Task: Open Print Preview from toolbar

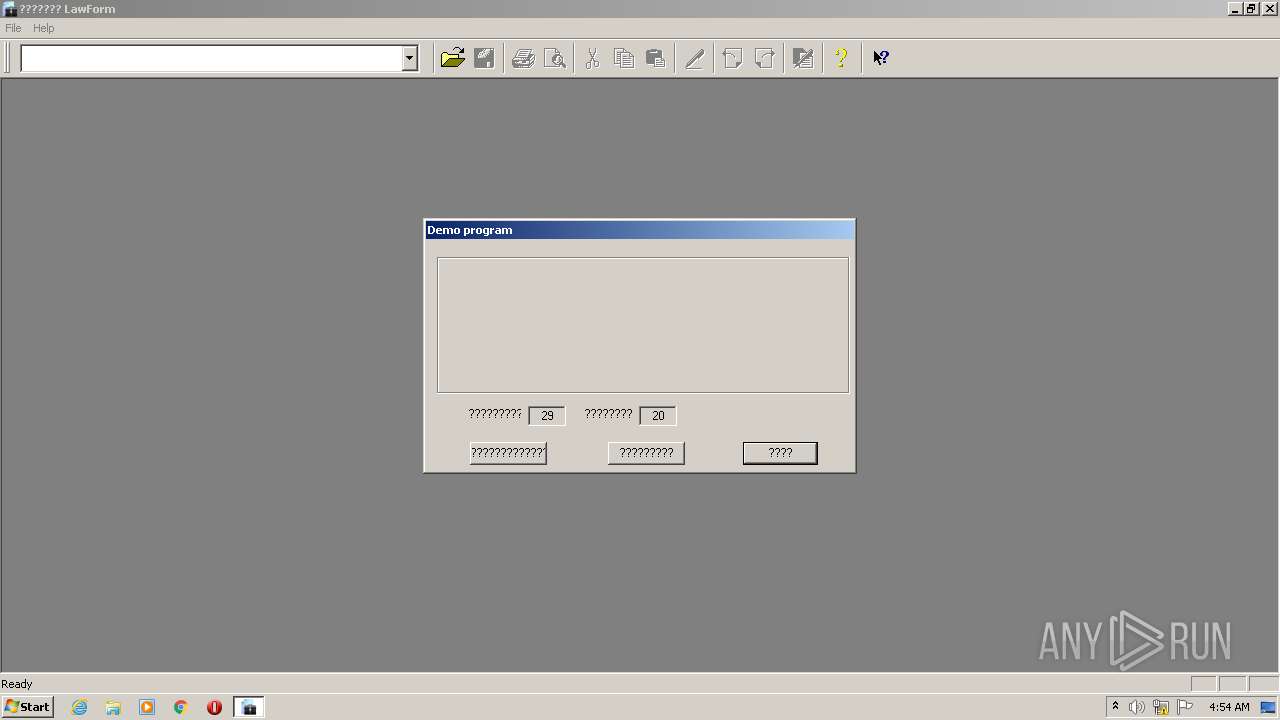Action: coord(555,58)
